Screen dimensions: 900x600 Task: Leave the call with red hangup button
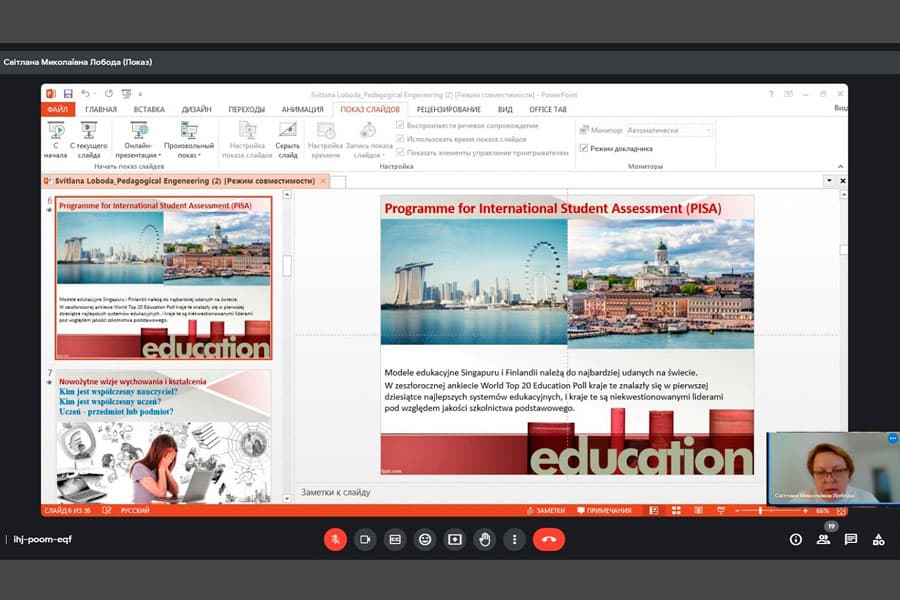(x=548, y=539)
